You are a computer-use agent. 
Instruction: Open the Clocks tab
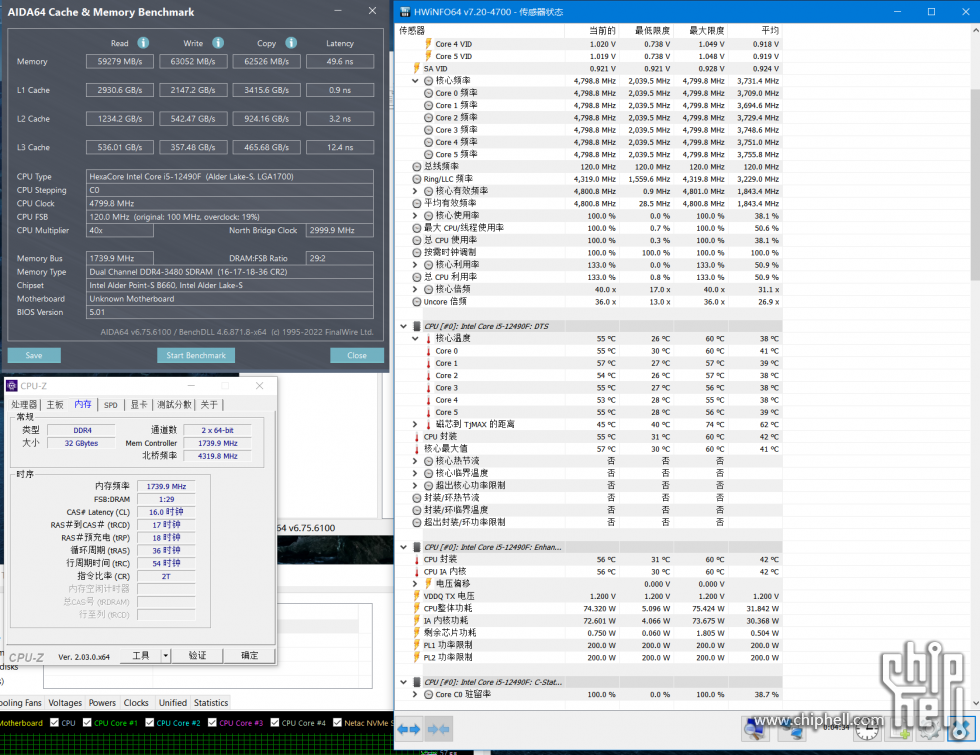(136, 702)
